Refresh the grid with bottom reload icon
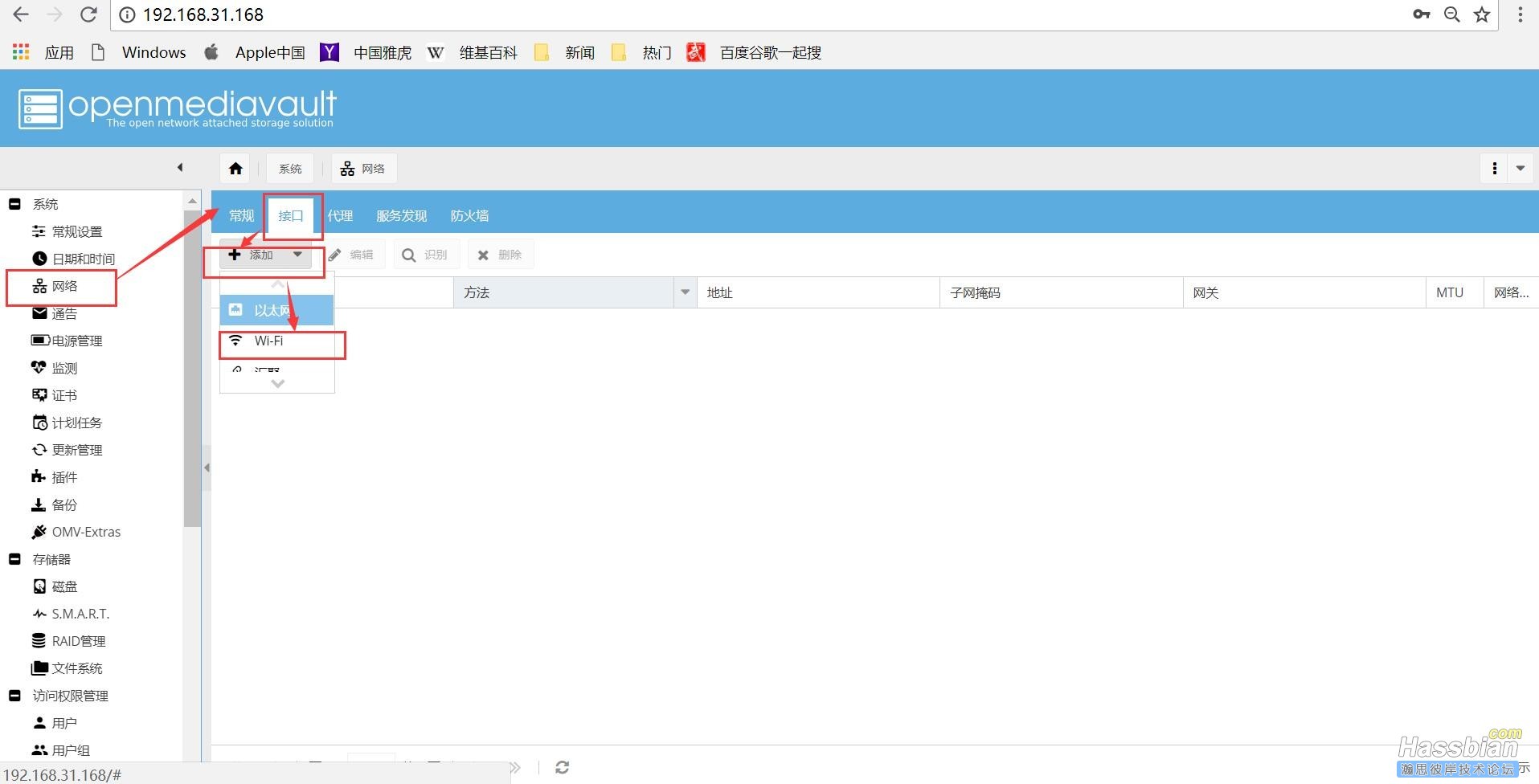Screen dimensions: 1539x784 pos(562,768)
